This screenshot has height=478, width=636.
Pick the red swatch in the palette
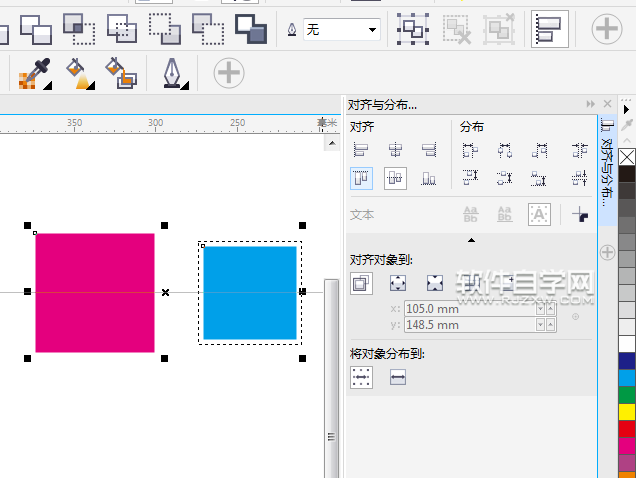point(627,429)
